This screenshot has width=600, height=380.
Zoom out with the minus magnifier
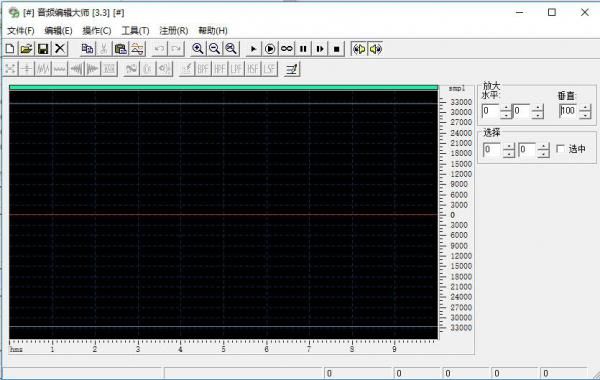coord(215,49)
